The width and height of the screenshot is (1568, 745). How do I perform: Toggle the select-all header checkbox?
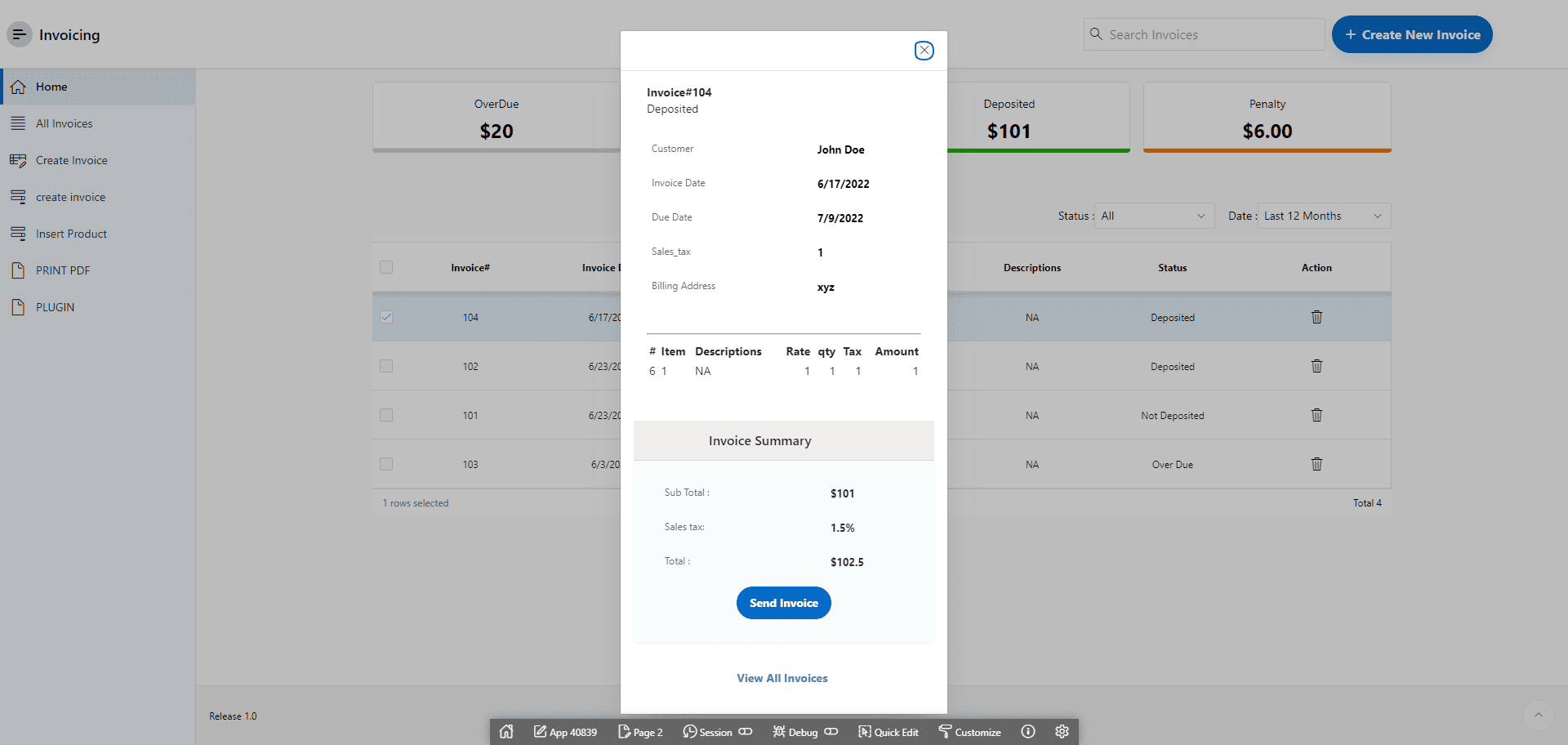(x=386, y=267)
